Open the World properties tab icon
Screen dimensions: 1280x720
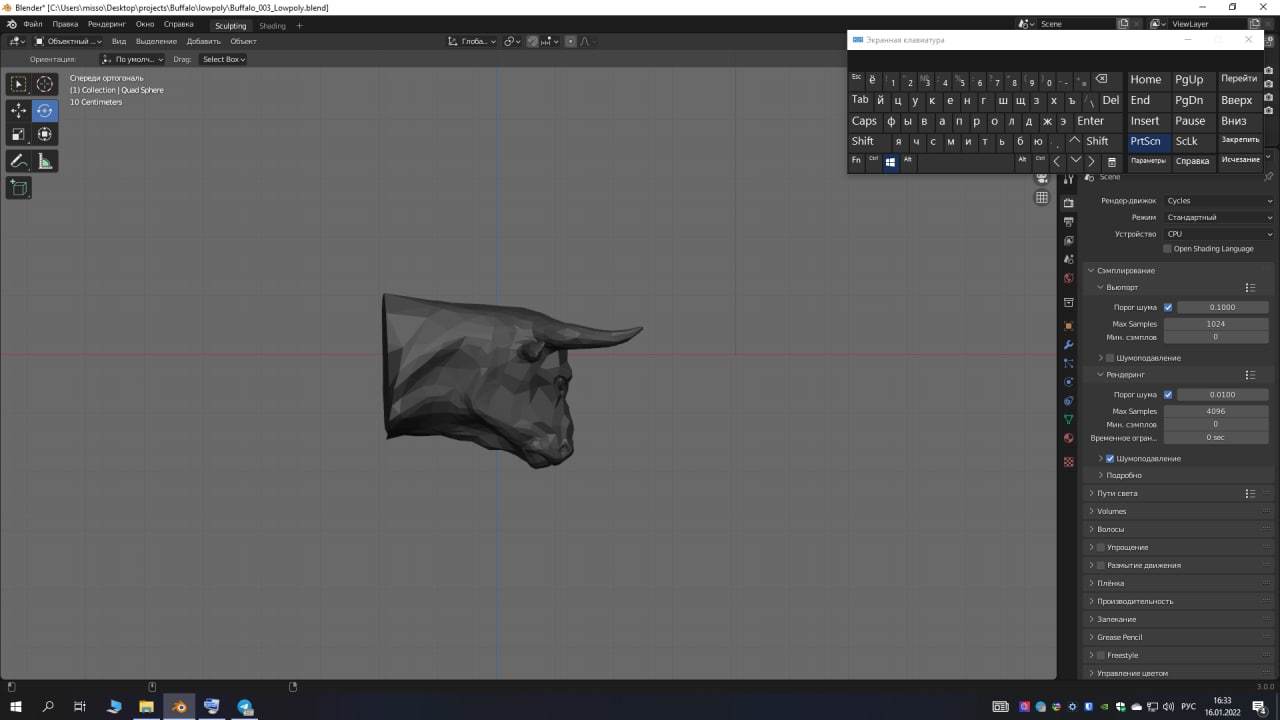[1069, 279]
